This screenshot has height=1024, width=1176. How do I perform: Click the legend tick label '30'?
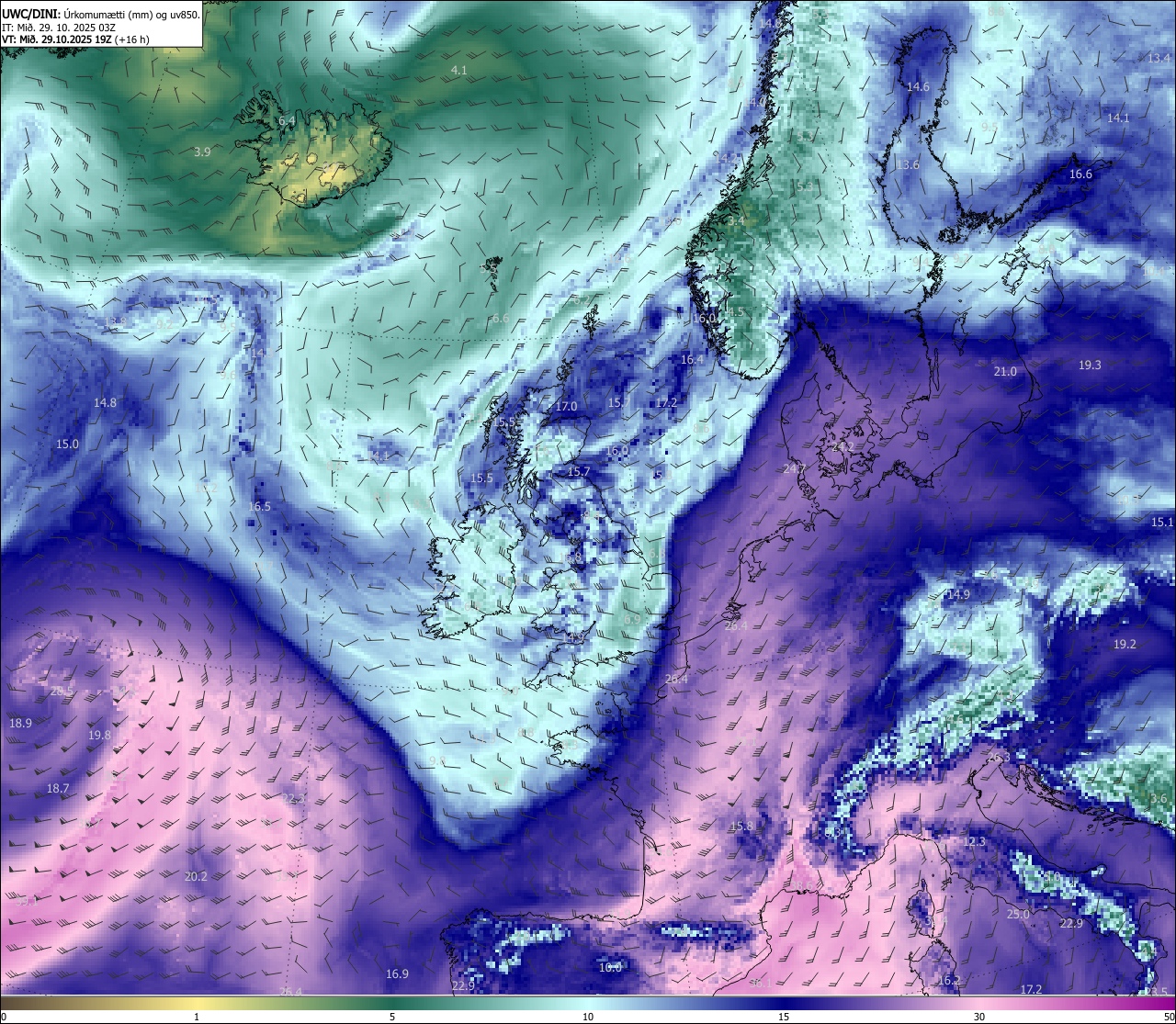pos(979,1016)
